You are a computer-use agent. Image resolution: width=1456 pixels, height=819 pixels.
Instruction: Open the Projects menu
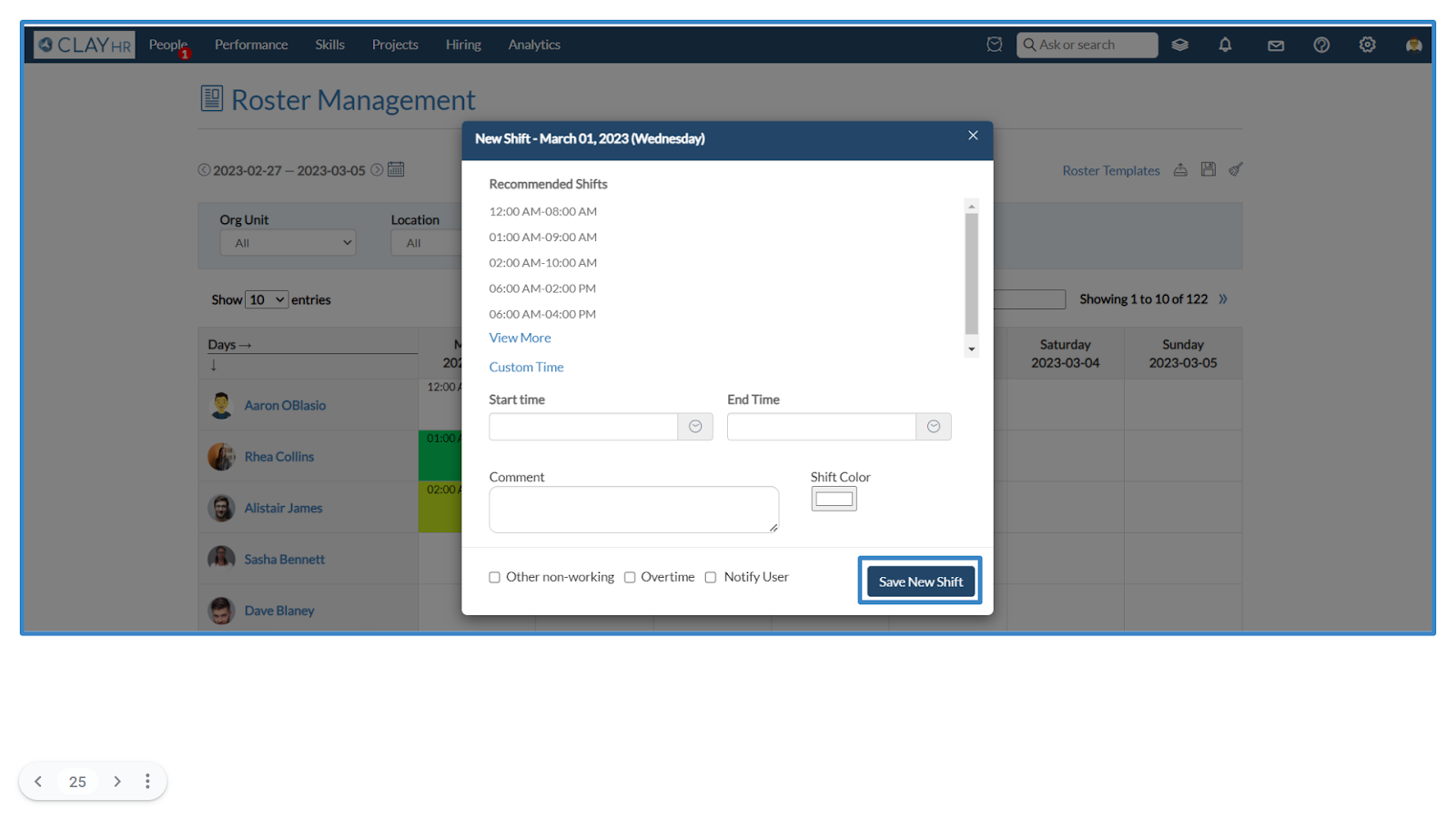click(395, 45)
